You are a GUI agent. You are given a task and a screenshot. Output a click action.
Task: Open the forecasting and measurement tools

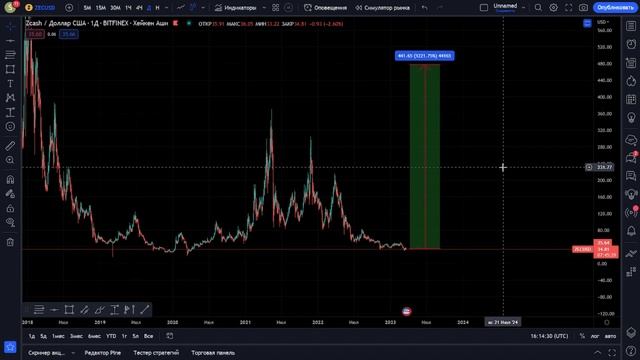(x=10, y=112)
